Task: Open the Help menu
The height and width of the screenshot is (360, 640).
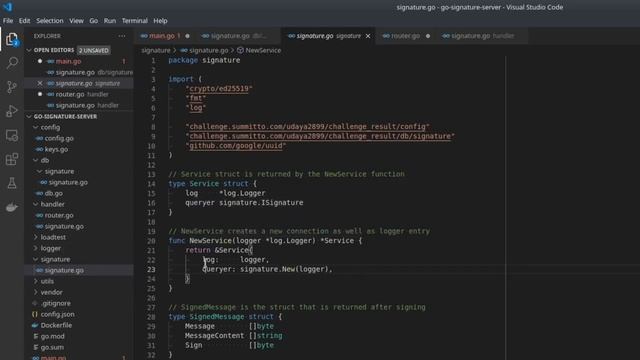Action: tap(160, 21)
